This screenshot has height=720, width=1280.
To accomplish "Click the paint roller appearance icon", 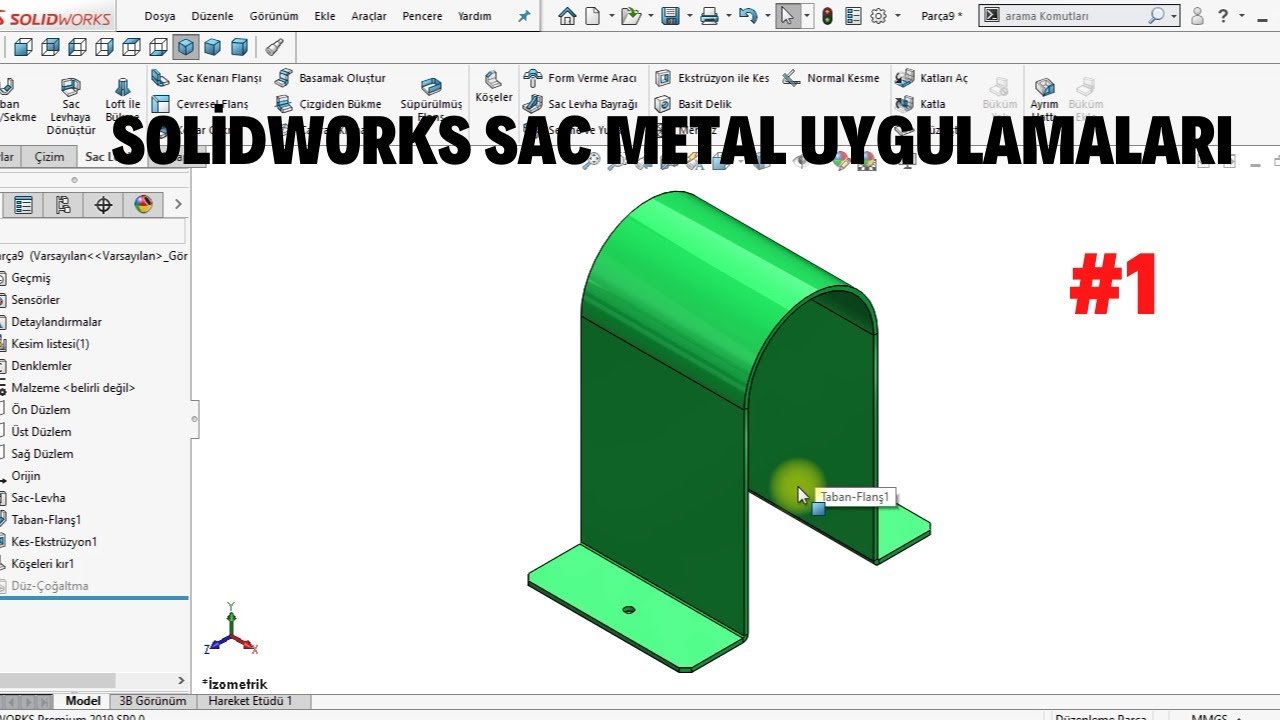I will 274,47.
